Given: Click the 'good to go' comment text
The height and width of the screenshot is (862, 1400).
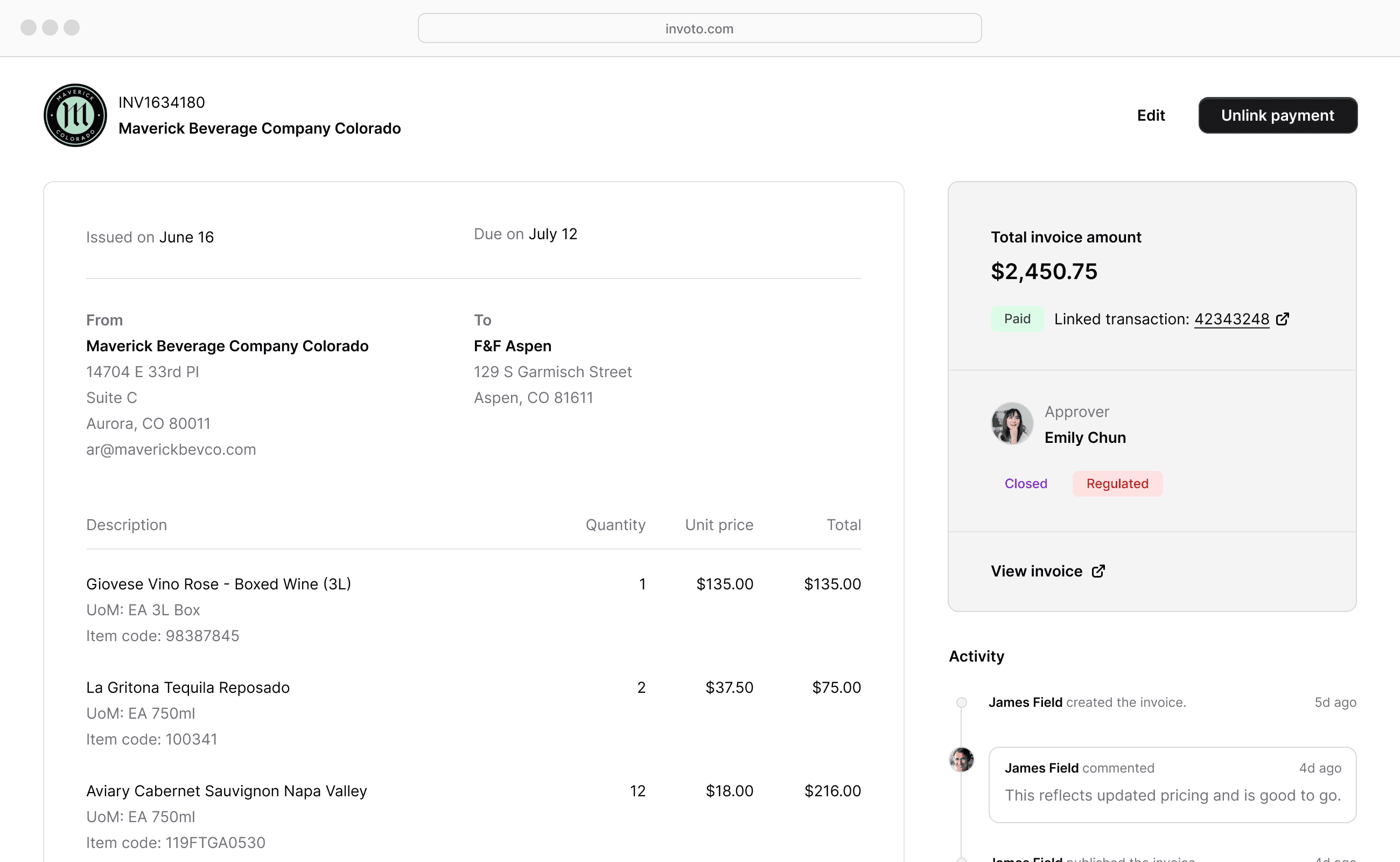Looking at the screenshot, I should tap(1173, 795).
